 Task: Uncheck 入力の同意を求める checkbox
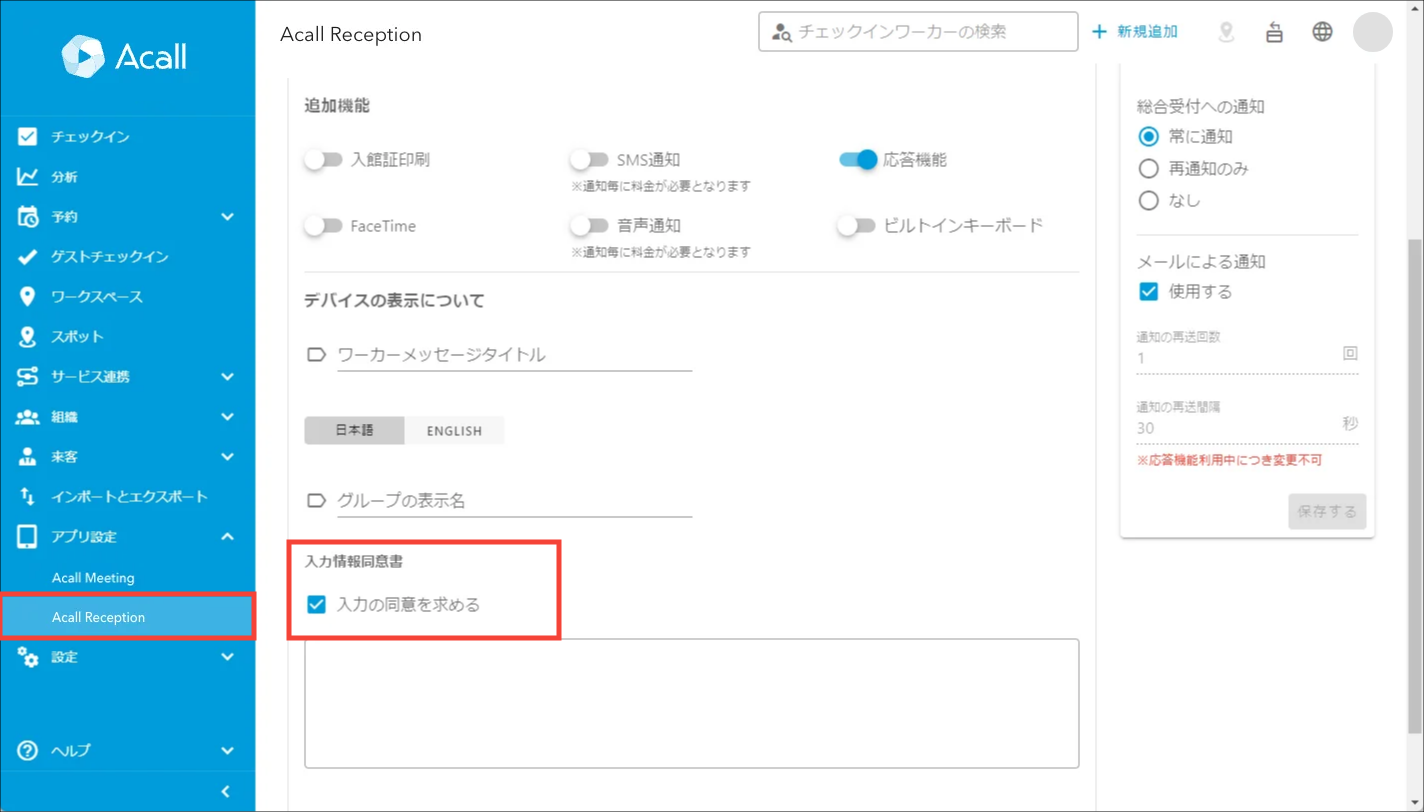pyautogui.click(x=316, y=604)
